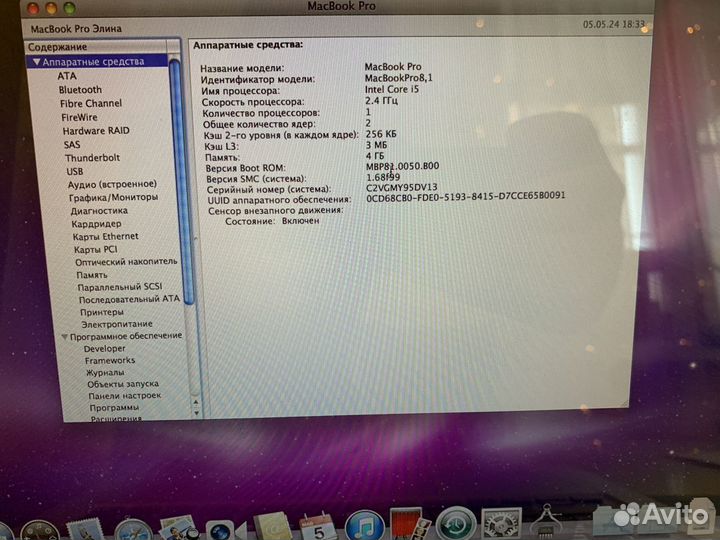
Task: Click the serial number C2VGMY95DV13
Action: (402, 187)
